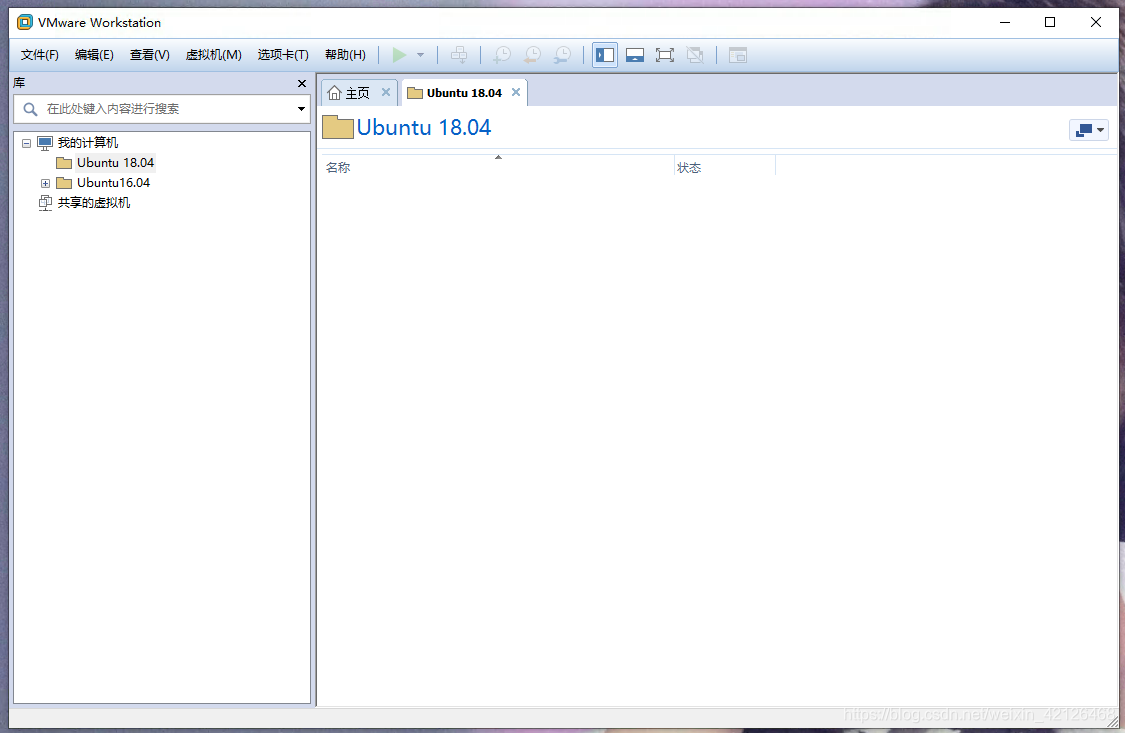This screenshot has height=733, width=1125.
Task: Sort by the 状态 column header
Action: pyautogui.click(x=725, y=167)
